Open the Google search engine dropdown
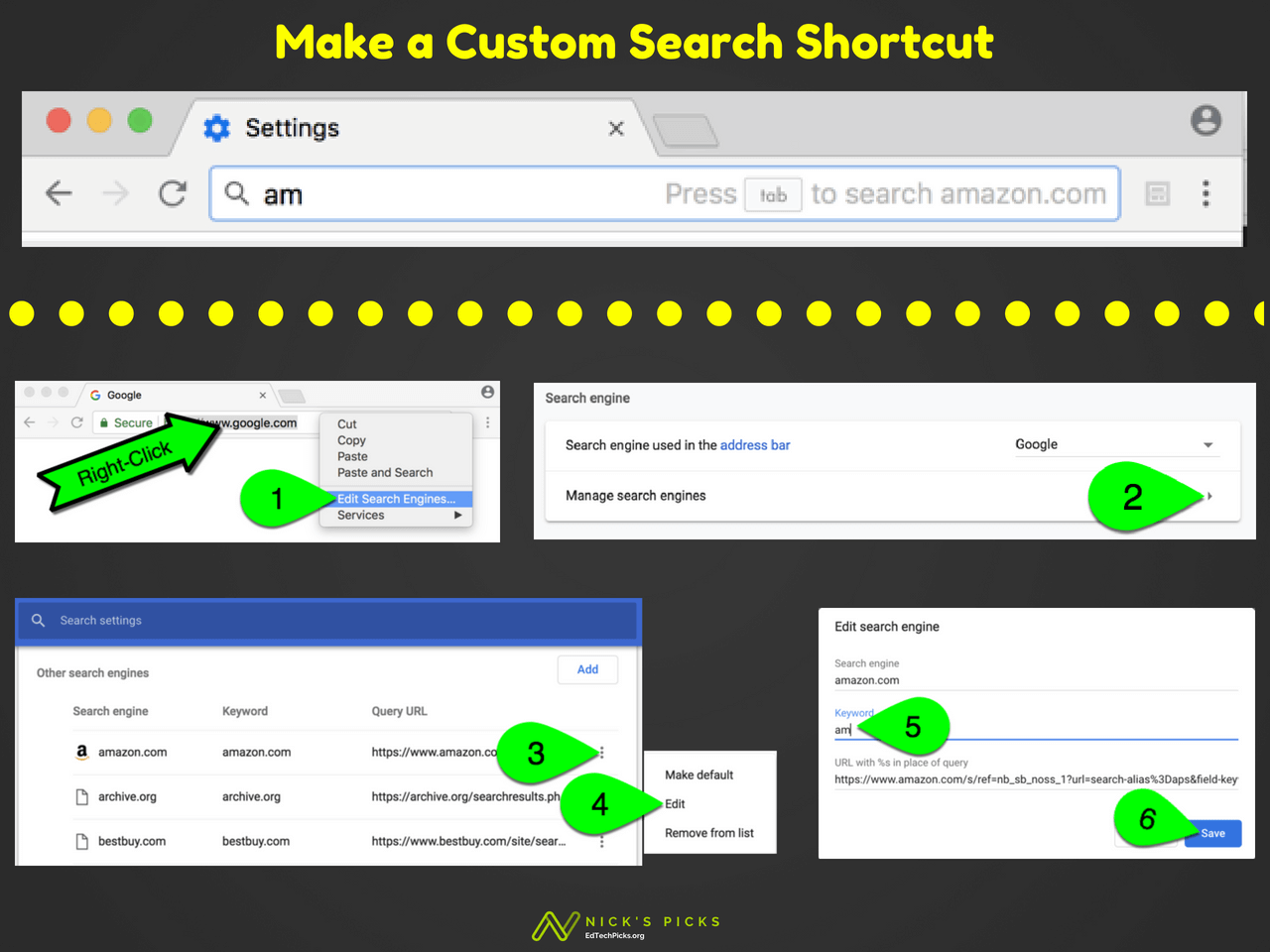 pos(1208,444)
